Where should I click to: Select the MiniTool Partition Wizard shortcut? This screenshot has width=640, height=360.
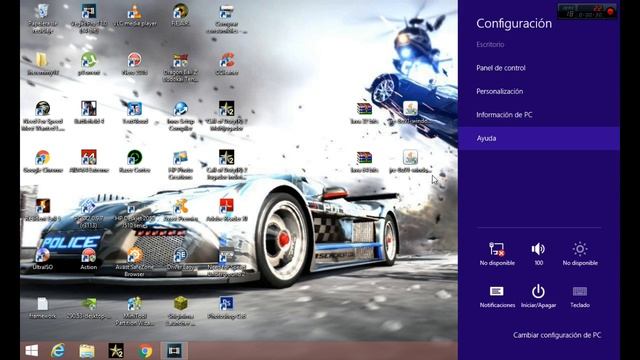click(134, 311)
